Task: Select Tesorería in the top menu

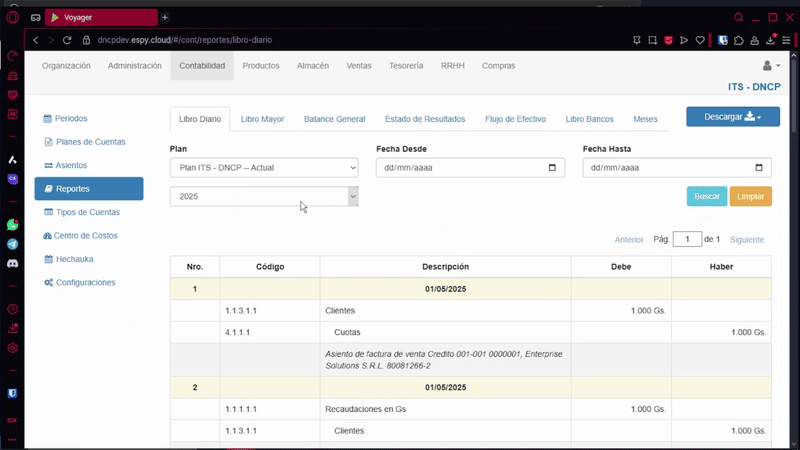Action: [x=406, y=65]
